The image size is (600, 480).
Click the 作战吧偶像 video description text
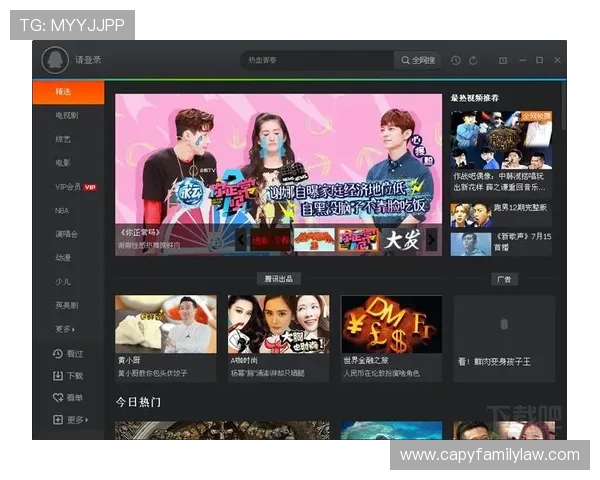pyautogui.click(x=499, y=182)
